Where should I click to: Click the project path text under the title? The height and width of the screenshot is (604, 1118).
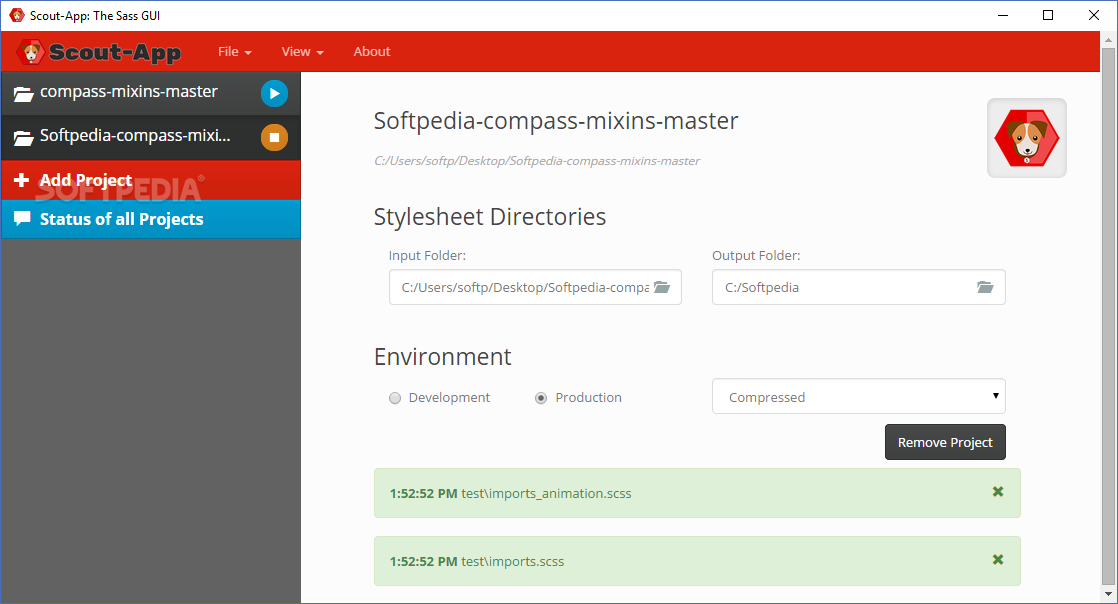pos(537,161)
